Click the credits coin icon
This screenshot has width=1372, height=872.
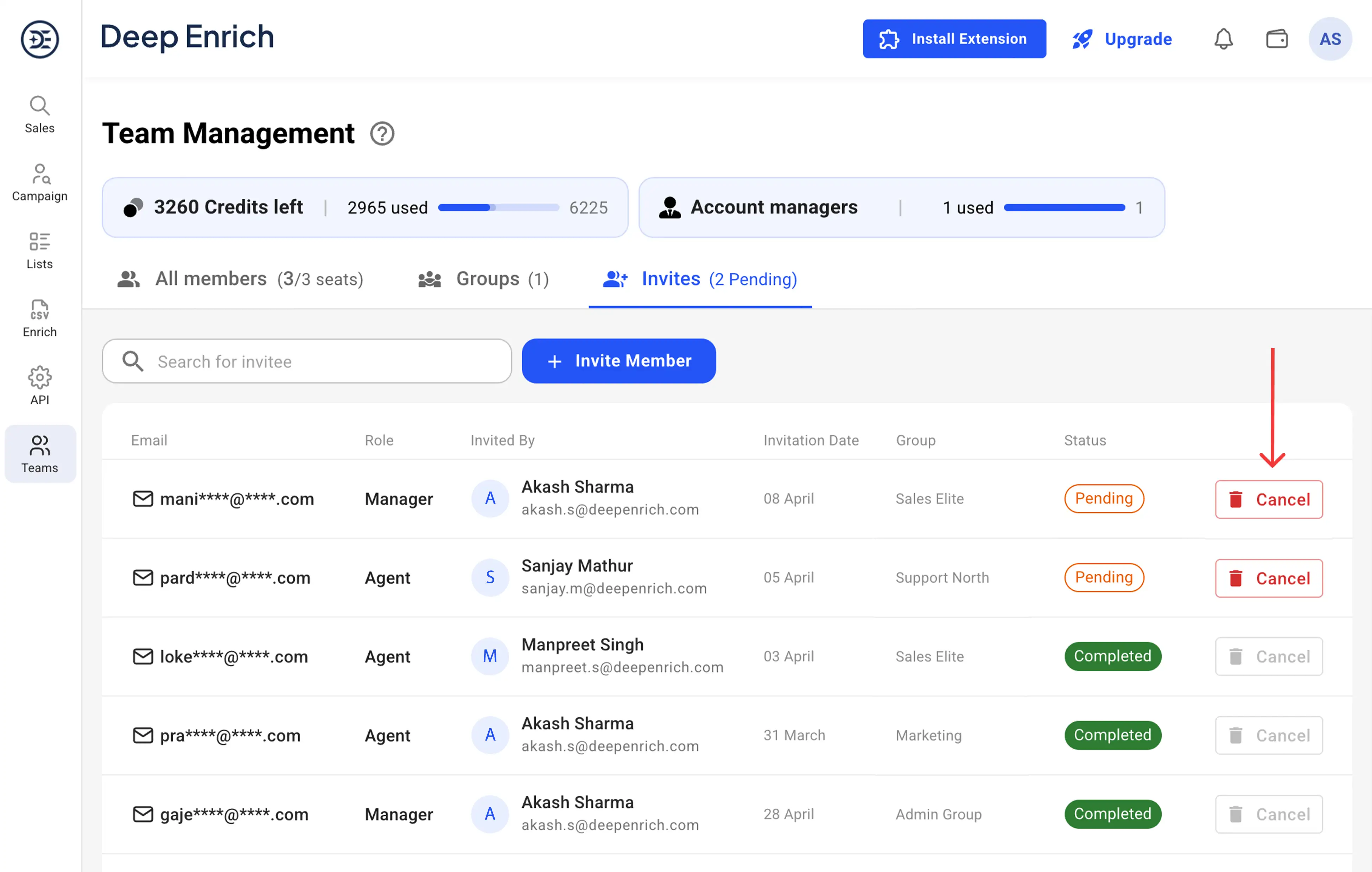click(133, 207)
